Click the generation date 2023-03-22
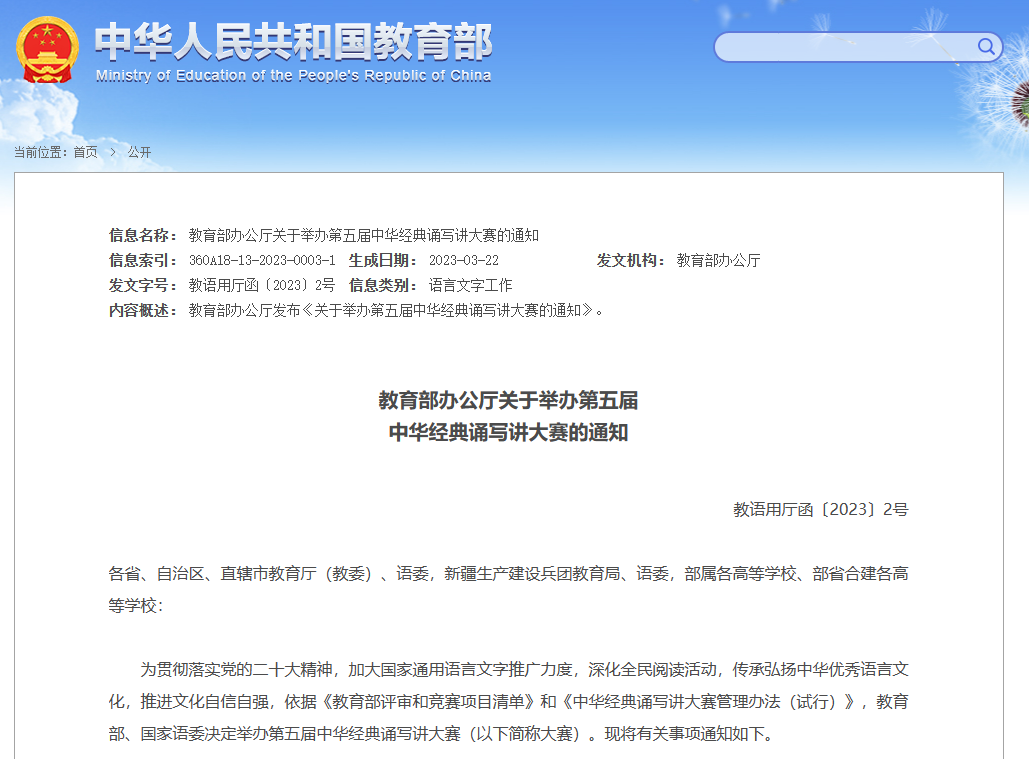The height and width of the screenshot is (759, 1029). coord(463,260)
